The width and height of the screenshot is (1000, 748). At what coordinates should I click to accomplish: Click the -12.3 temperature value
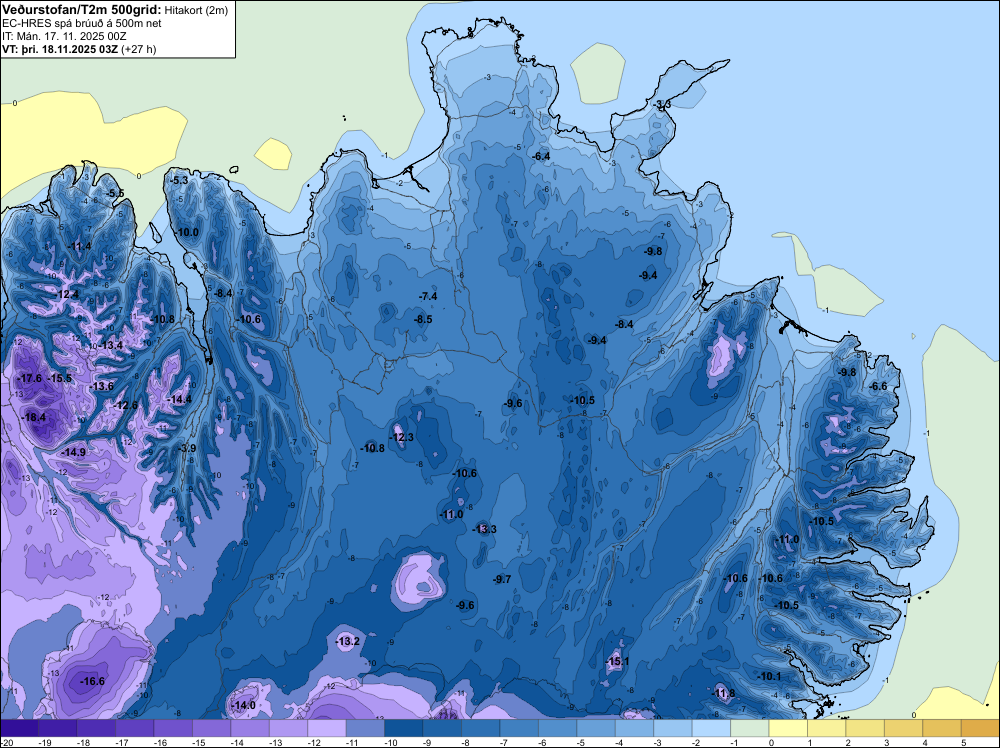[402, 437]
